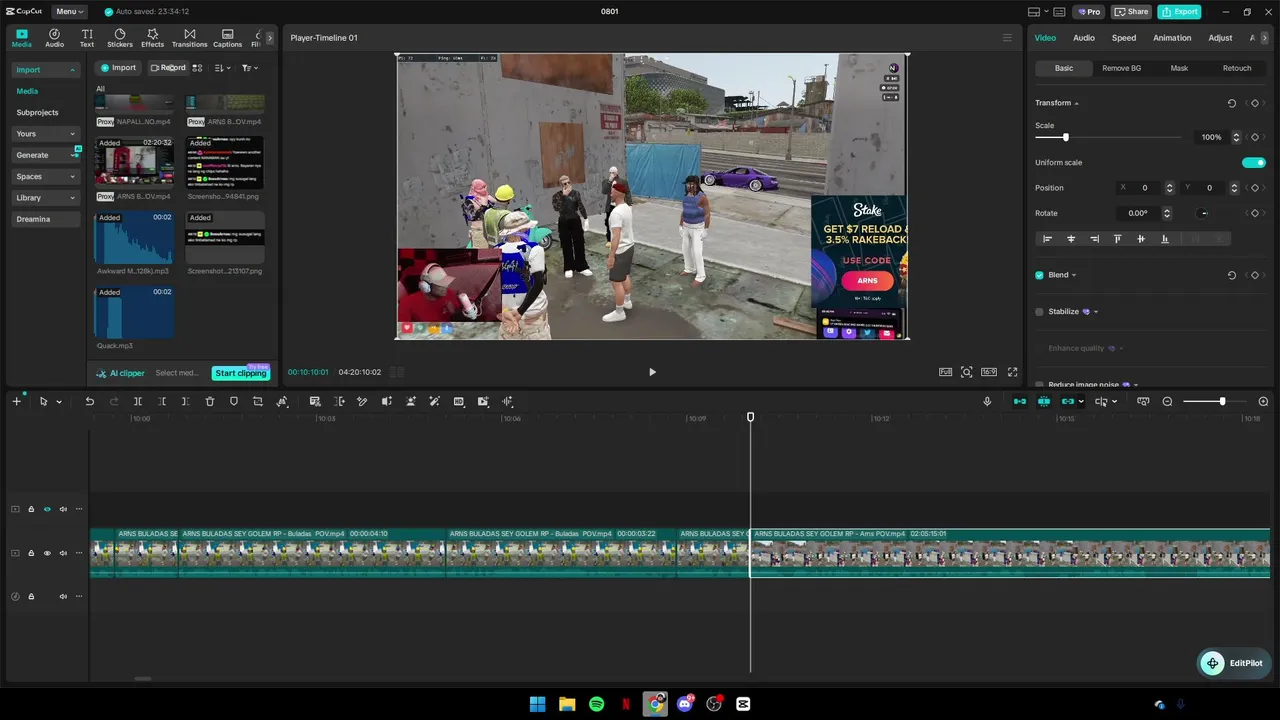The height and width of the screenshot is (720, 1280).
Task: Expand the Library section
Action: point(45,198)
